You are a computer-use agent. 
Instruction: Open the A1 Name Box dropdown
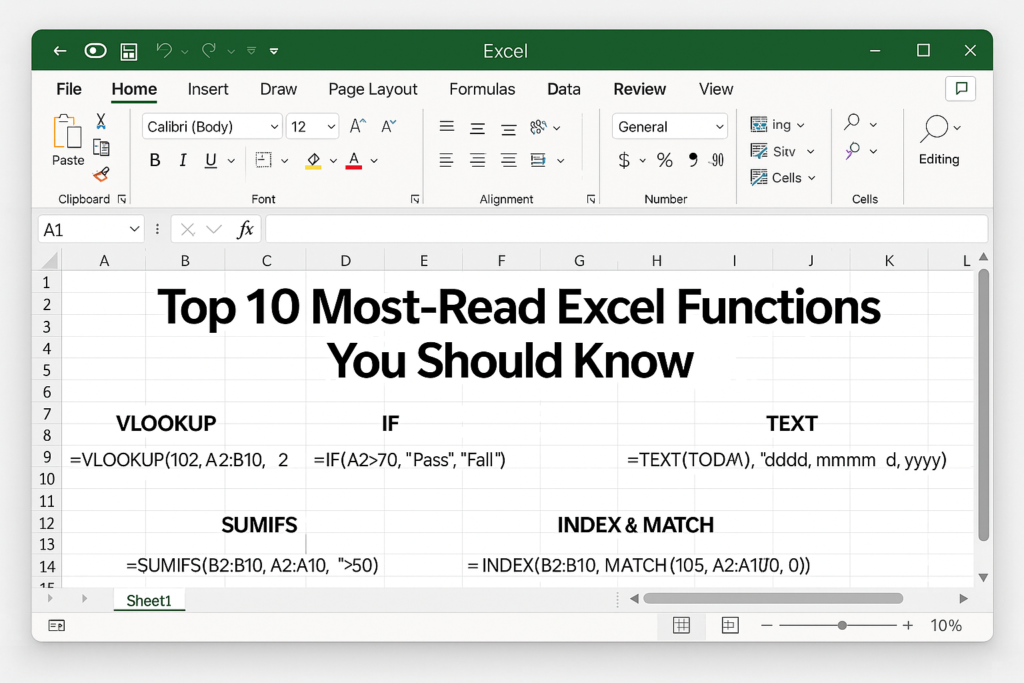(134, 229)
